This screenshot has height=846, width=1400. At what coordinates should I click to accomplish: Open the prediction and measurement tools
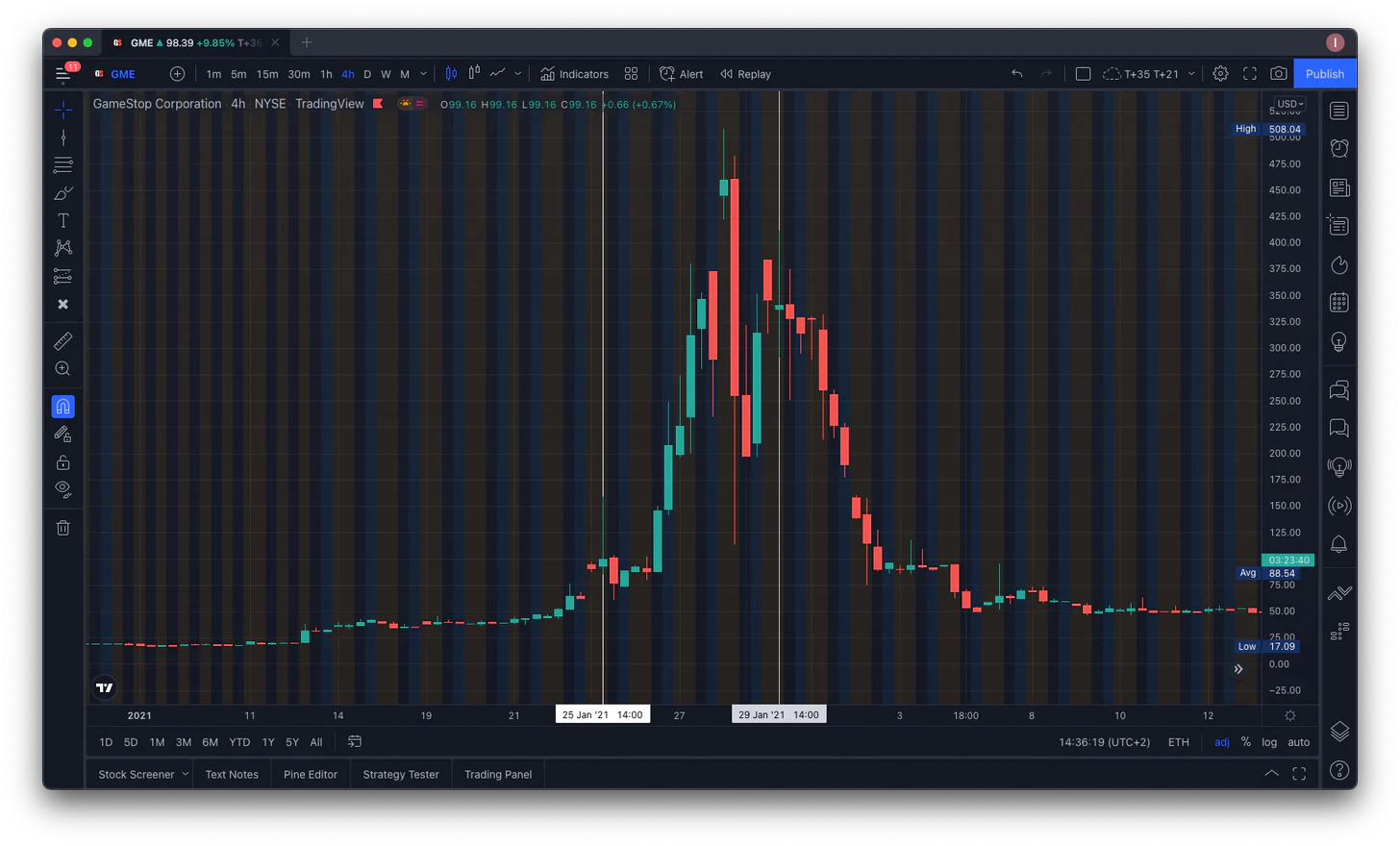pyautogui.click(x=62, y=276)
